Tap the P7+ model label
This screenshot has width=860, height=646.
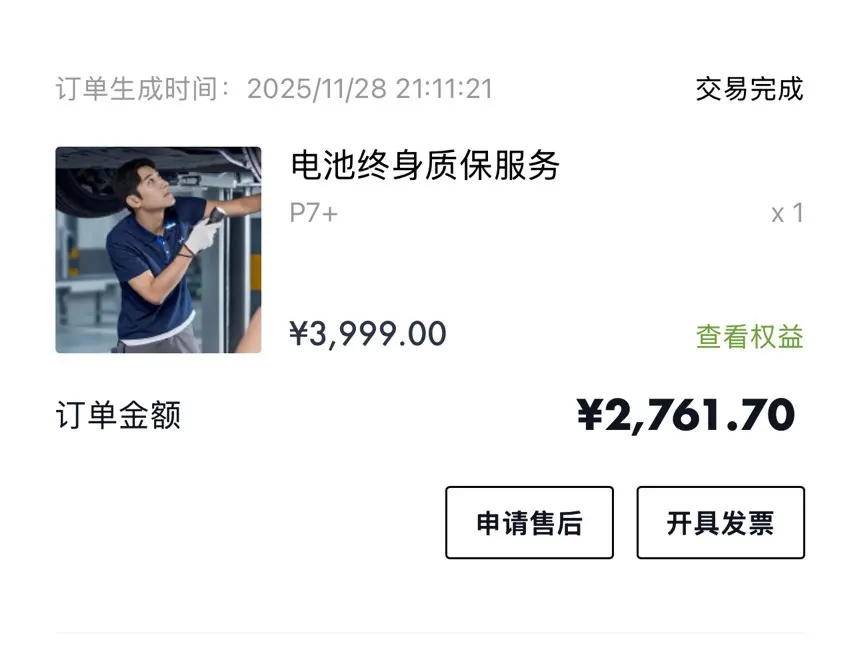point(313,213)
